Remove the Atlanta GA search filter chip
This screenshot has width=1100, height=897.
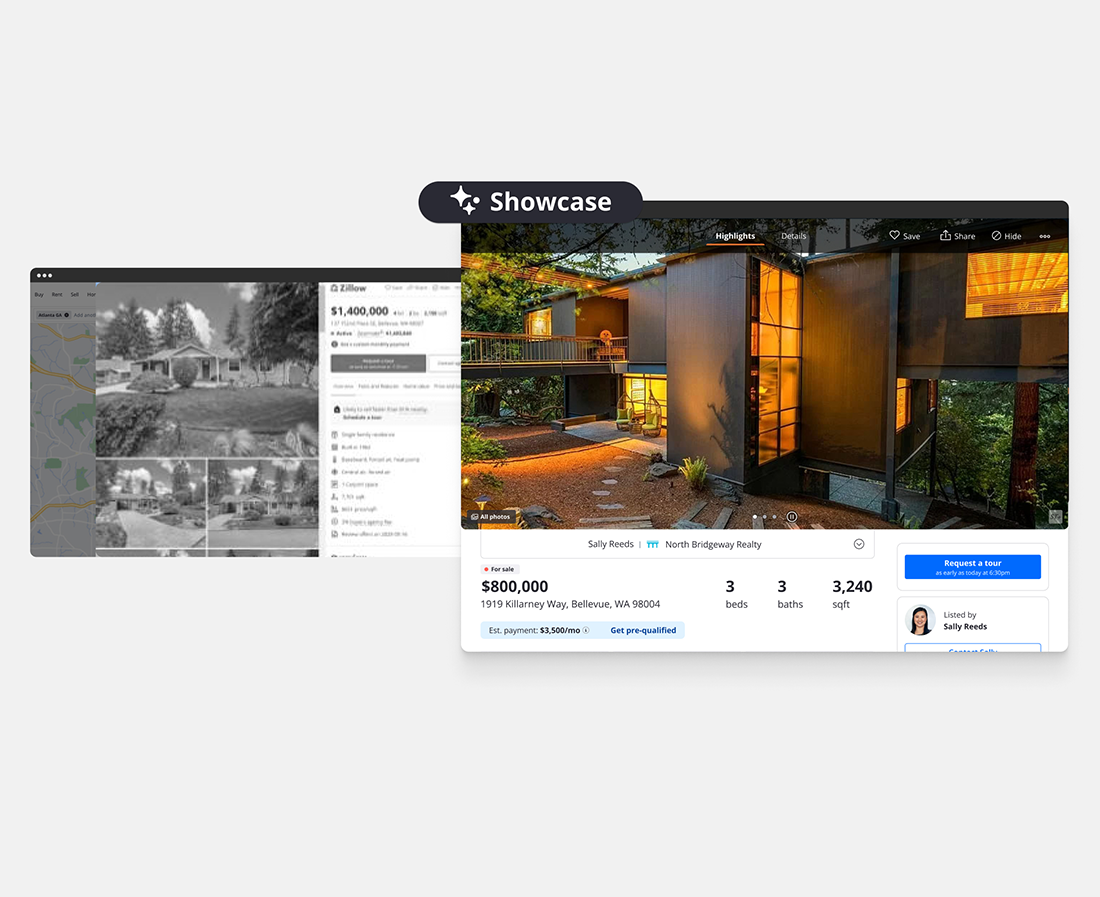click(67, 315)
